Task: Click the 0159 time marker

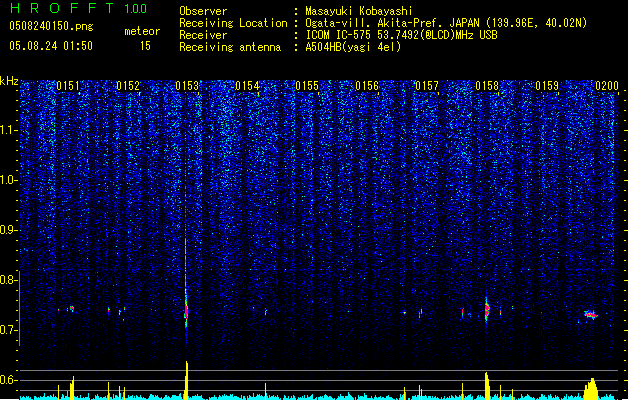Action: 547,85
